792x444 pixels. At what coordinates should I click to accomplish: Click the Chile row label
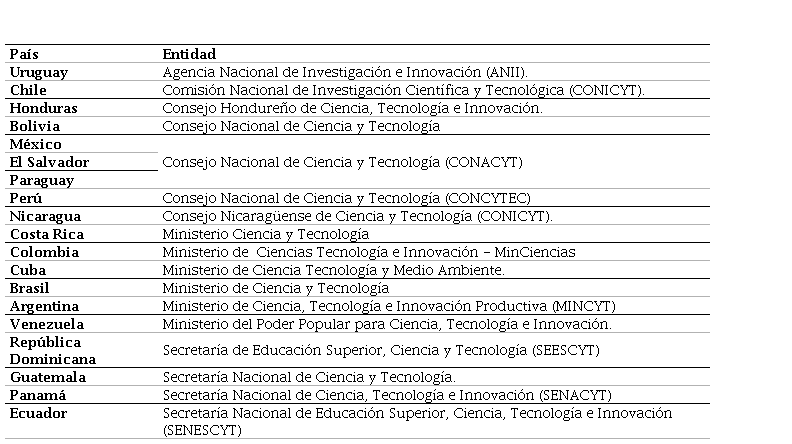[28, 90]
